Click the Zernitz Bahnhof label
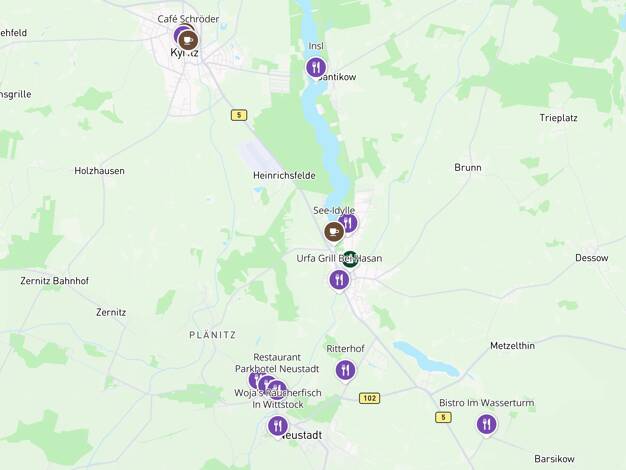626x470 pixels. coord(55,281)
